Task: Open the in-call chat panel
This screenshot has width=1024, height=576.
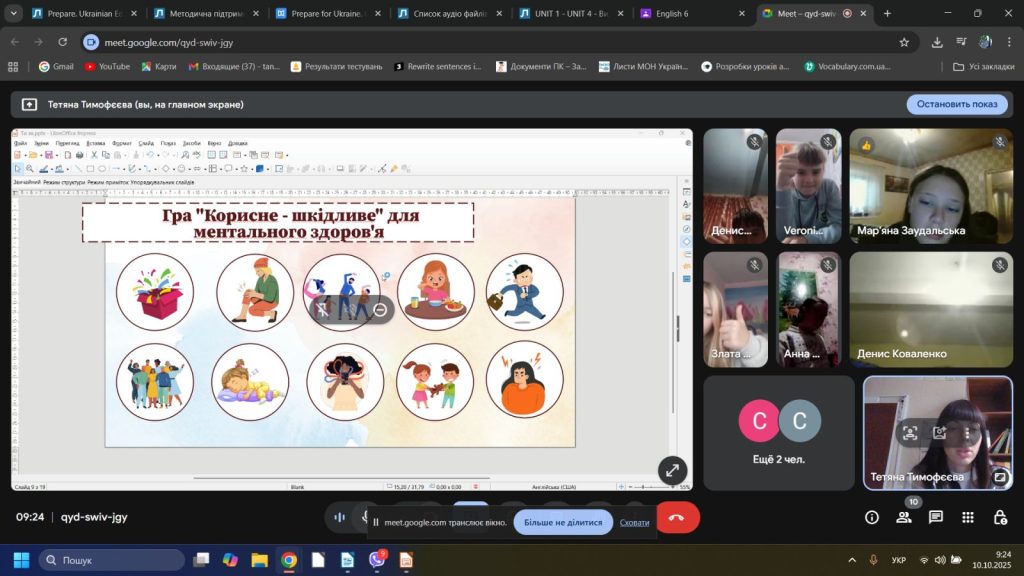Action: click(x=935, y=517)
